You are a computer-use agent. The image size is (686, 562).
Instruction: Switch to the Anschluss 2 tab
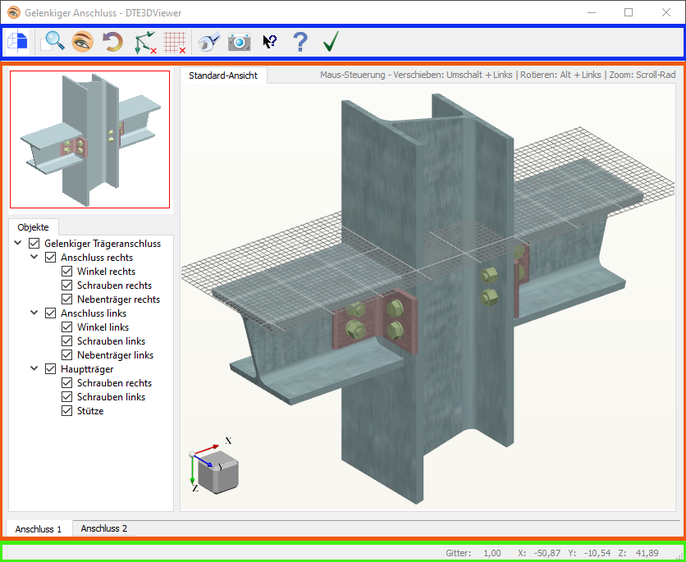[x=104, y=528]
